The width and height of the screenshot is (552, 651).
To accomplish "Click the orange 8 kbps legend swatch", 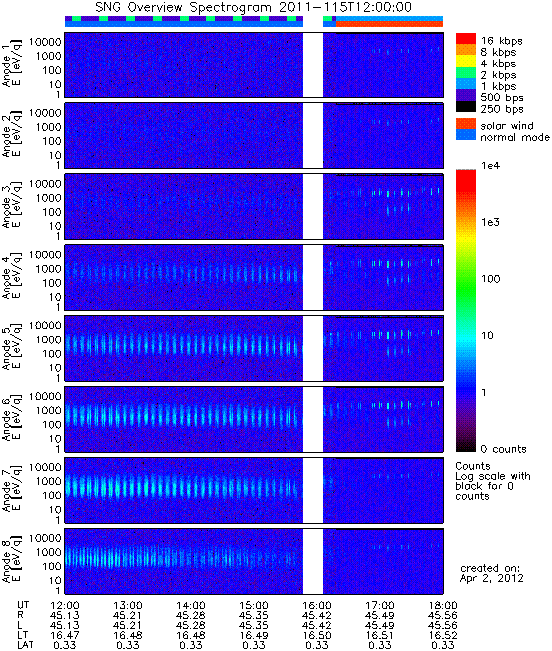I will pyautogui.click(x=466, y=50).
